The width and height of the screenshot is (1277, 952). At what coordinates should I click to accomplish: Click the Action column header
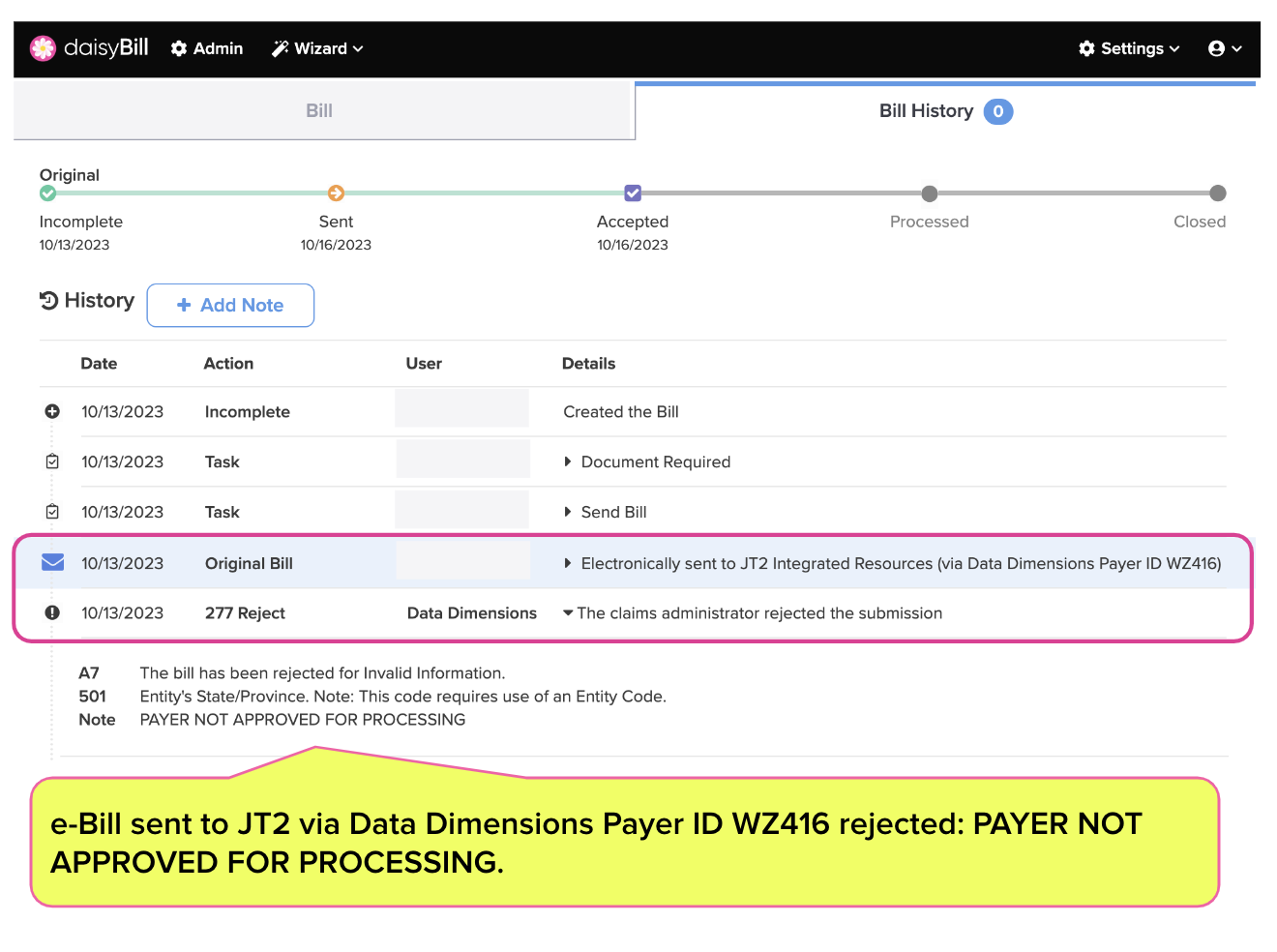pyautogui.click(x=228, y=364)
